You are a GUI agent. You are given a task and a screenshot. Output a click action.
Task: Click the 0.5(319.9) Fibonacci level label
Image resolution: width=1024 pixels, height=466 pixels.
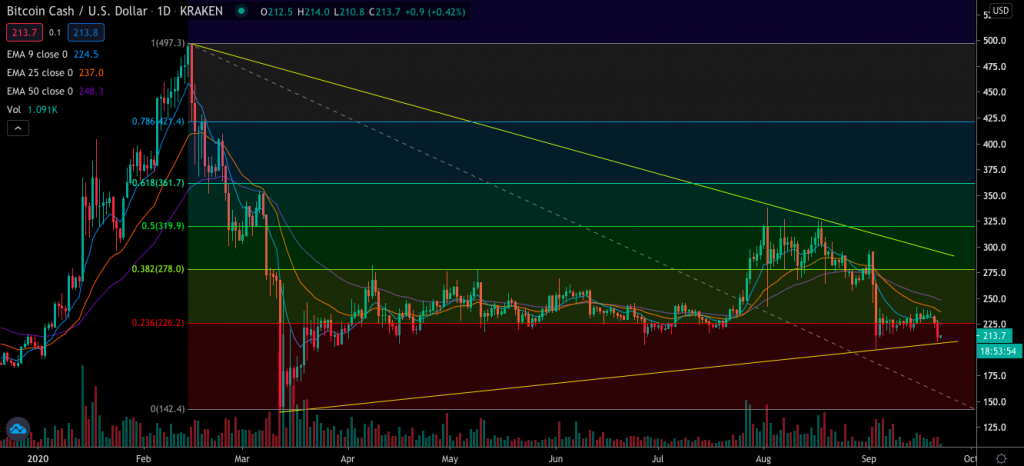pyautogui.click(x=163, y=226)
